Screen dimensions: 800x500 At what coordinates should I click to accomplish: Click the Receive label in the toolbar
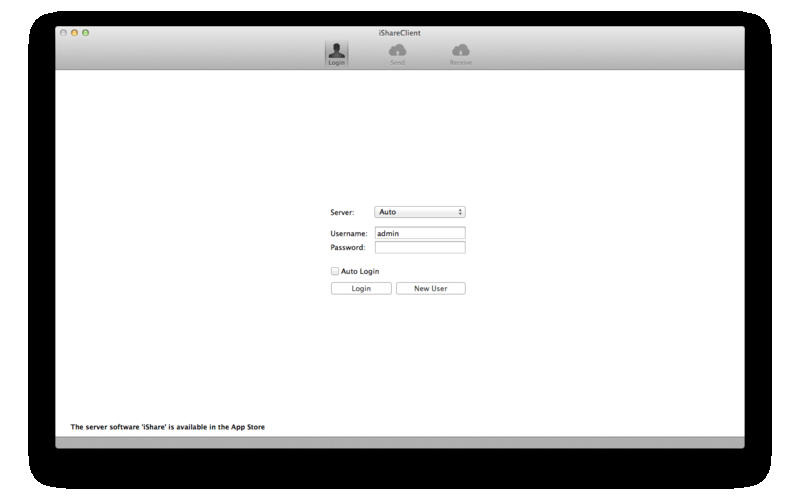460,63
